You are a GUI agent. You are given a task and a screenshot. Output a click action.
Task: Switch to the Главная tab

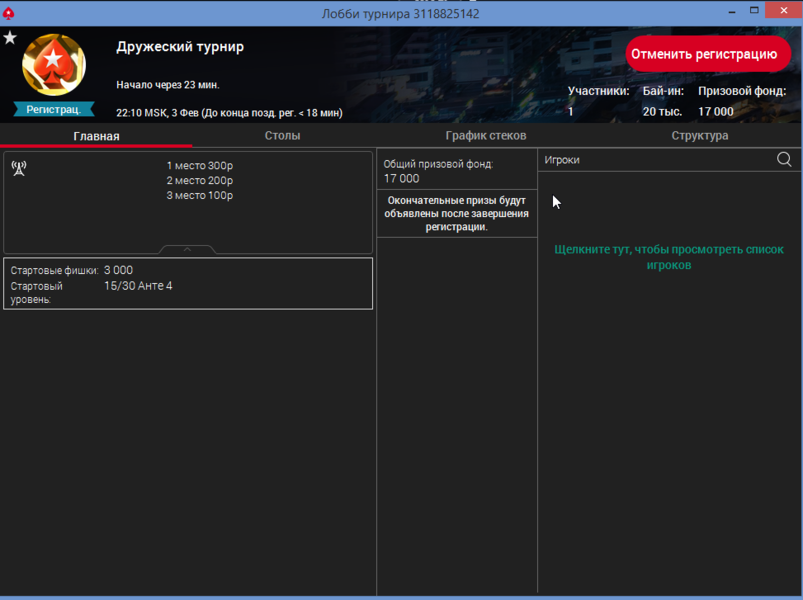pyautogui.click(x=96, y=136)
